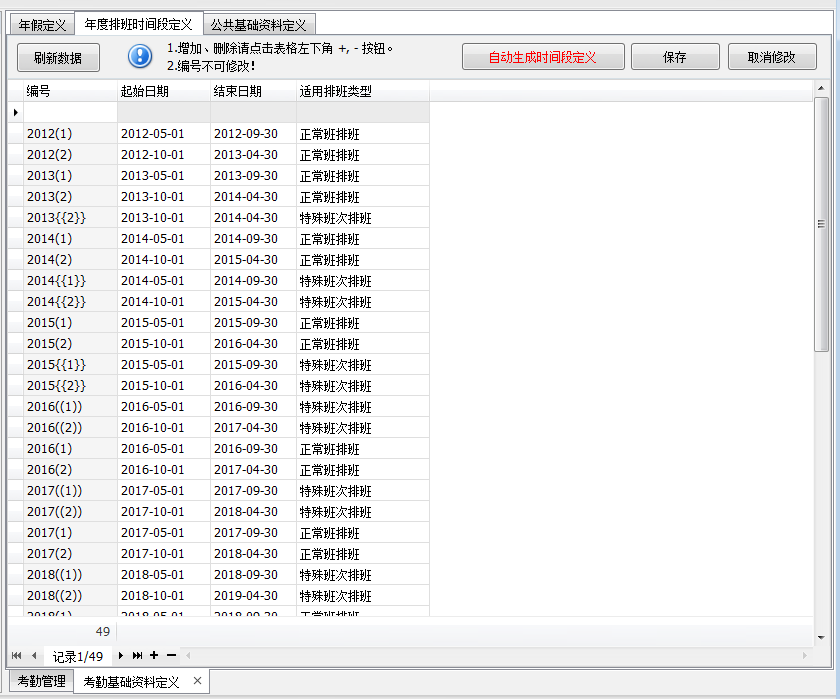Go to next record in navigator
The width and height of the screenshot is (840, 699).
[121, 655]
